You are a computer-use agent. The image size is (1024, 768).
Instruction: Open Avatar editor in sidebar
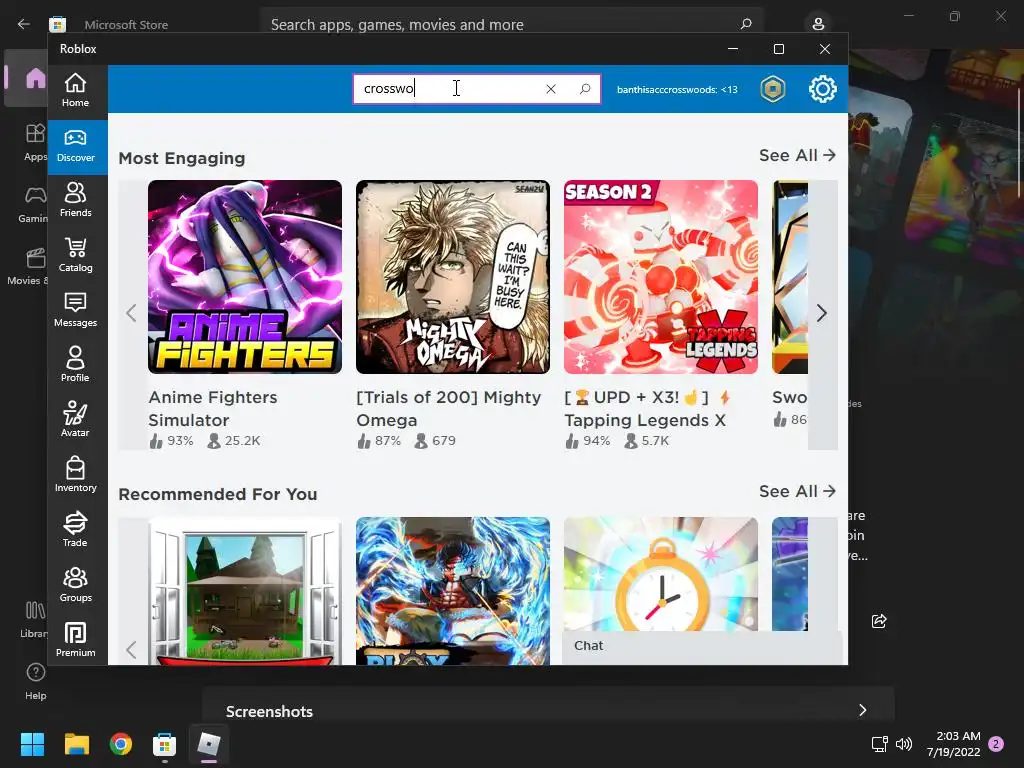75,420
